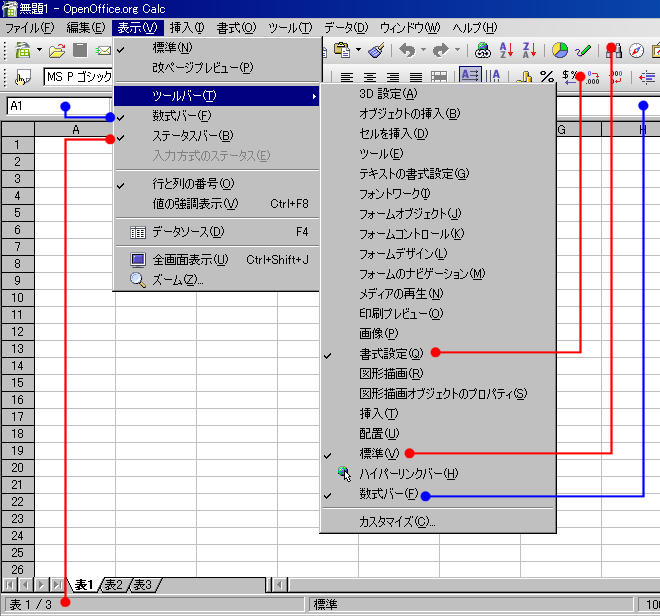Toggle 行と列の番号(O) option
Screen dimensions: 660x616
[x=216, y=184]
